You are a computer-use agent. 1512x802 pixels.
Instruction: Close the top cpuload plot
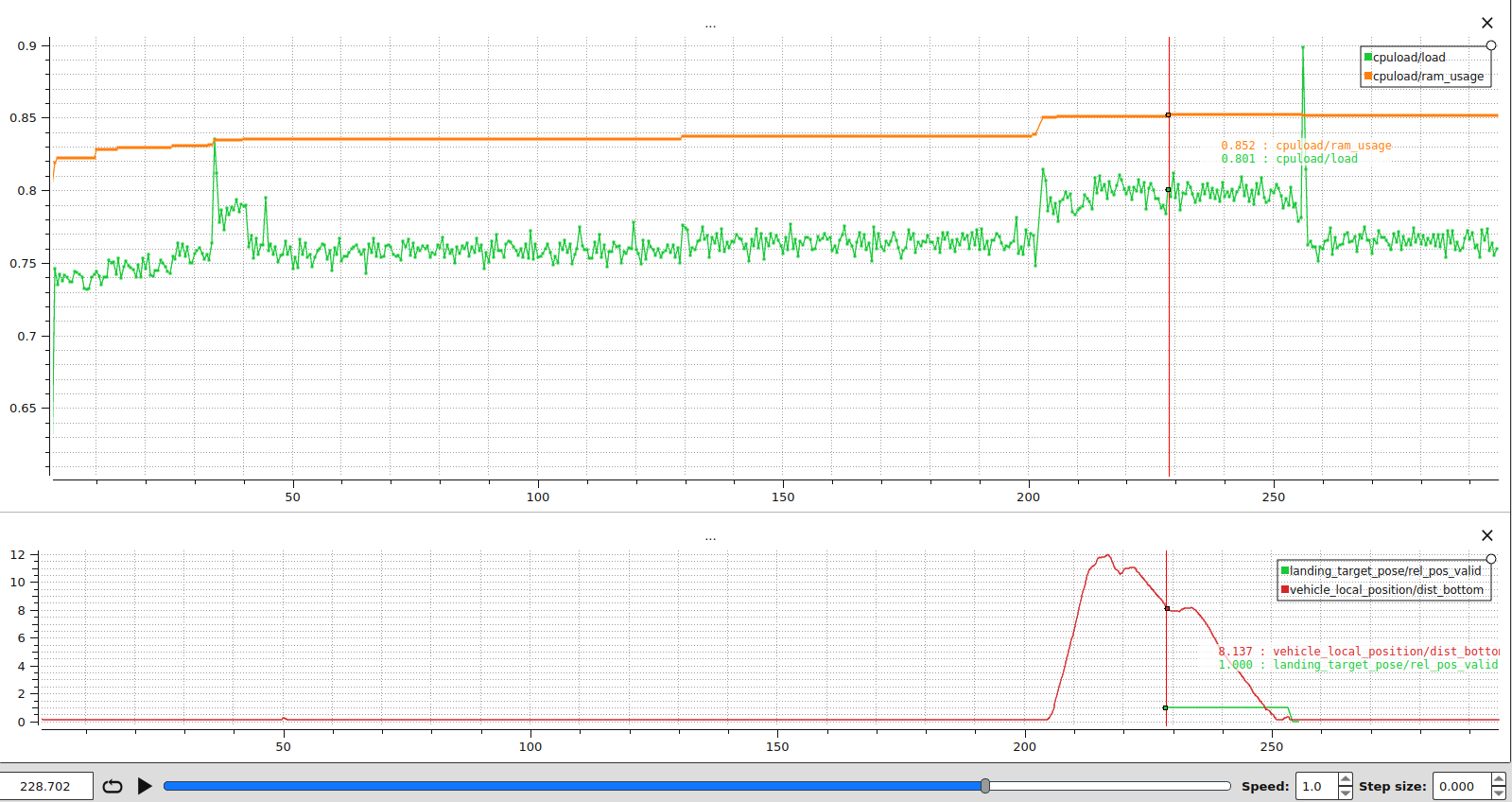click(x=1486, y=23)
